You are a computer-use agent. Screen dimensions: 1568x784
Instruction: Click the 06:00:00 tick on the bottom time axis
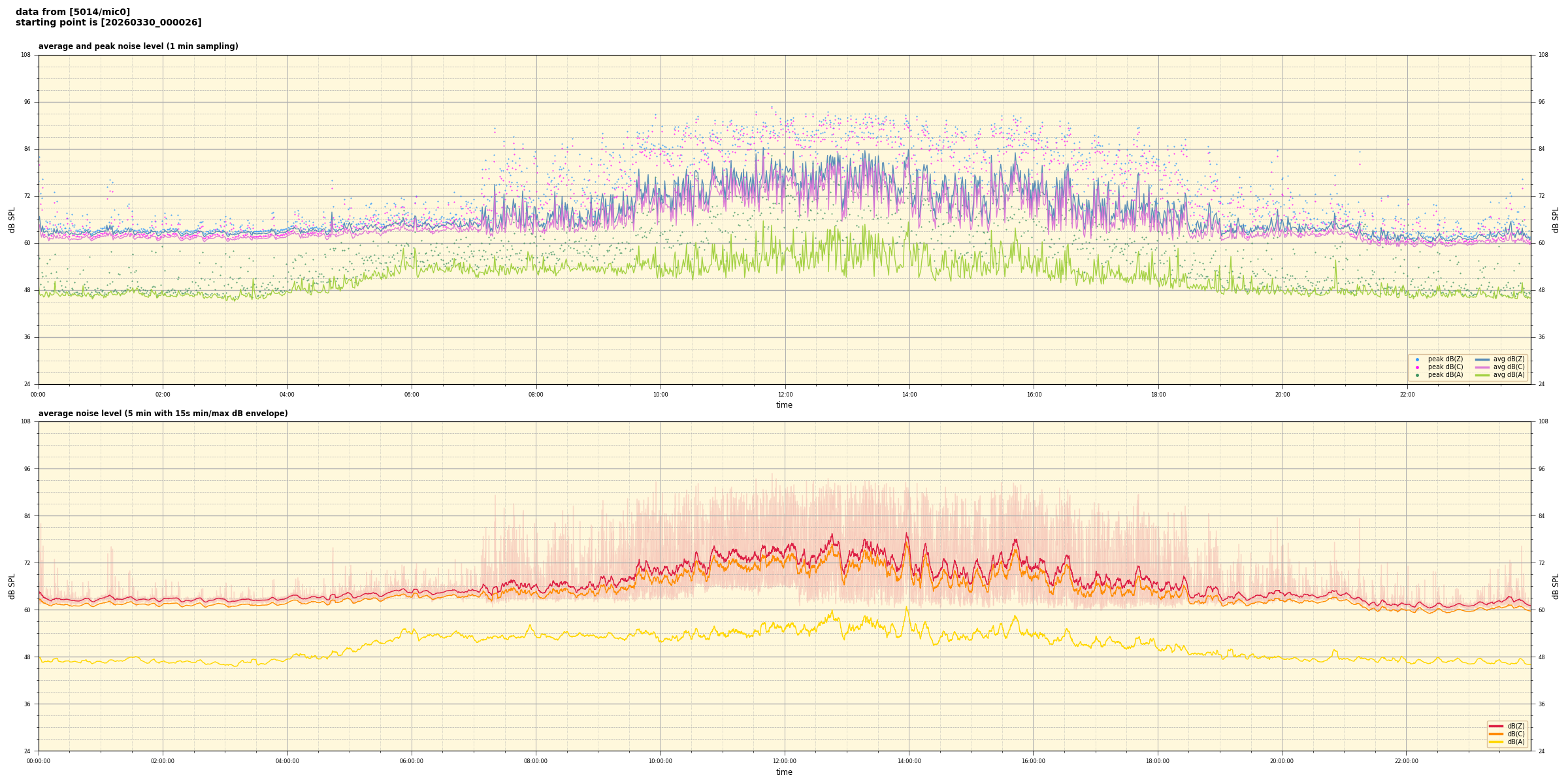(x=412, y=761)
